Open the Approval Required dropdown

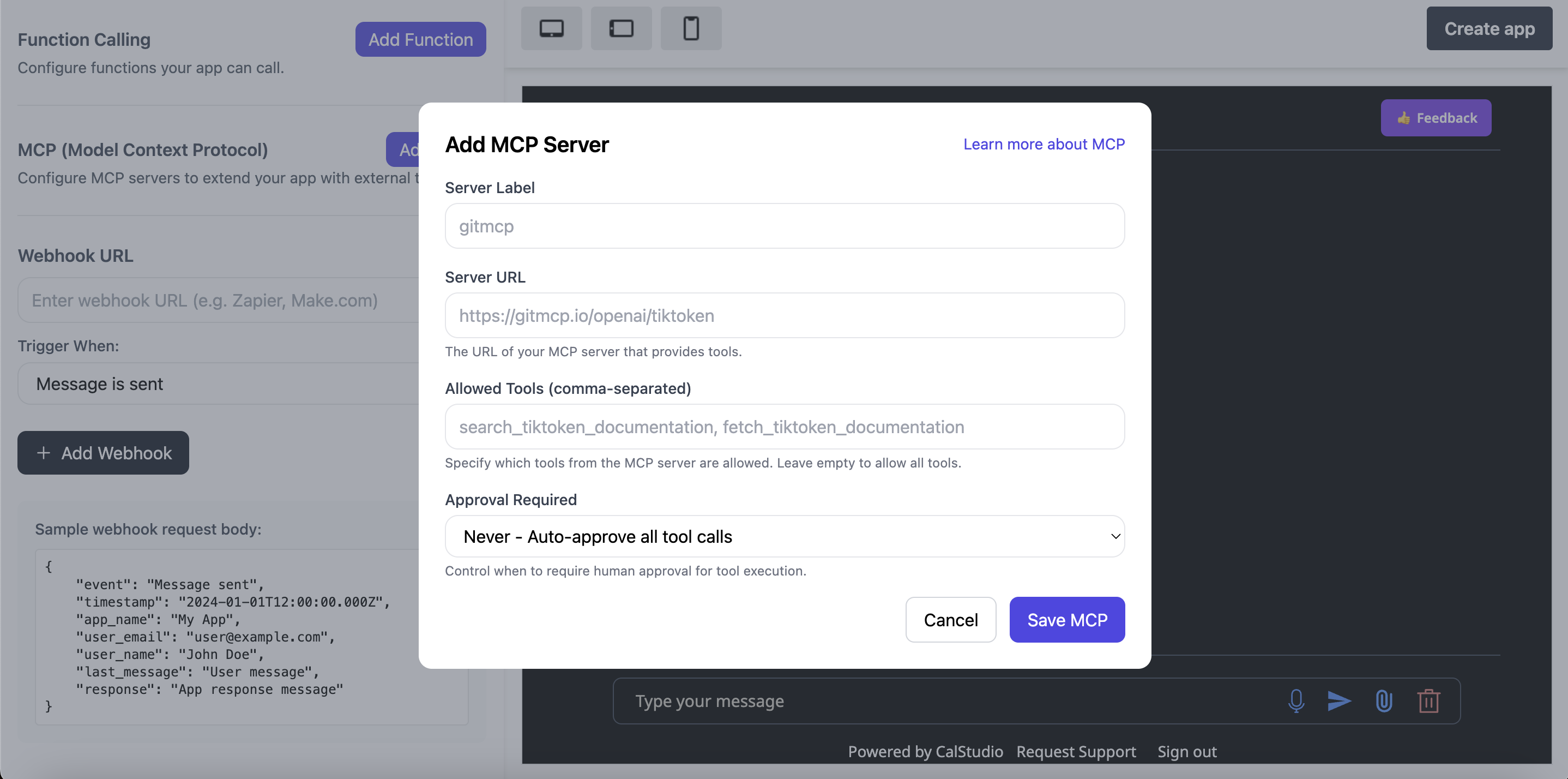[x=784, y=536]
